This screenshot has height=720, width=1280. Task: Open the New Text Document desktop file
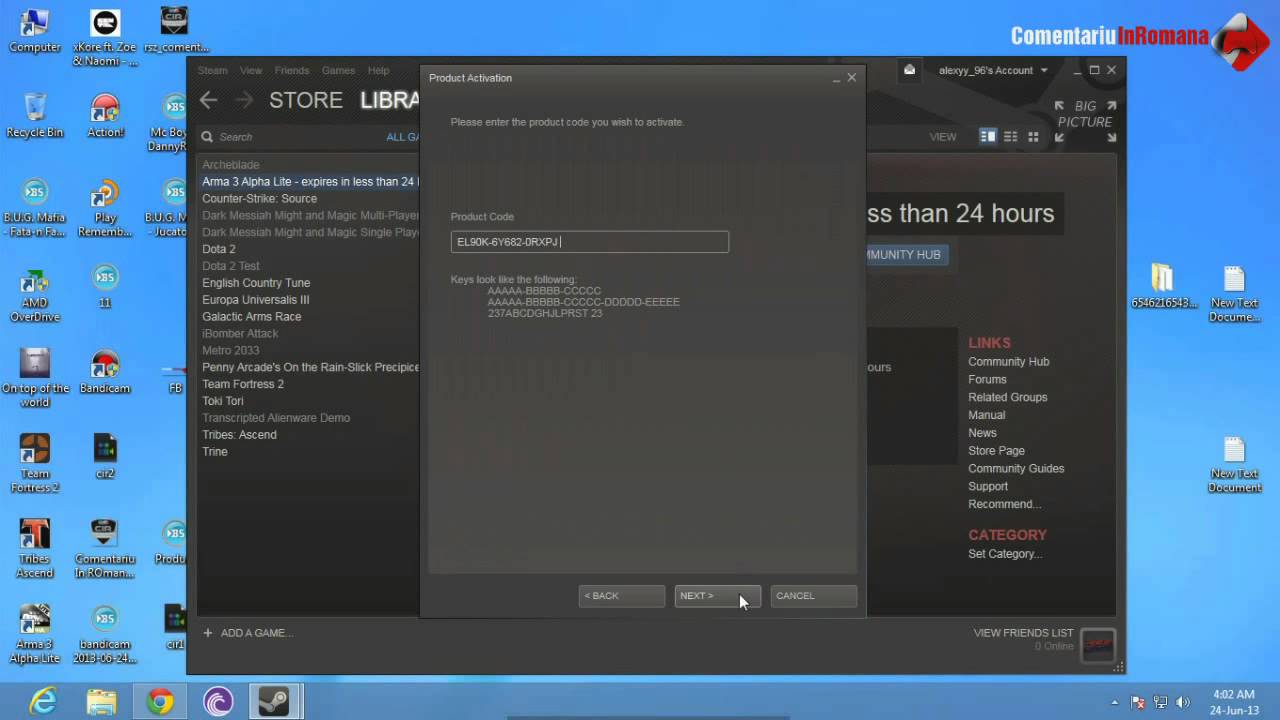(1234, 464)
